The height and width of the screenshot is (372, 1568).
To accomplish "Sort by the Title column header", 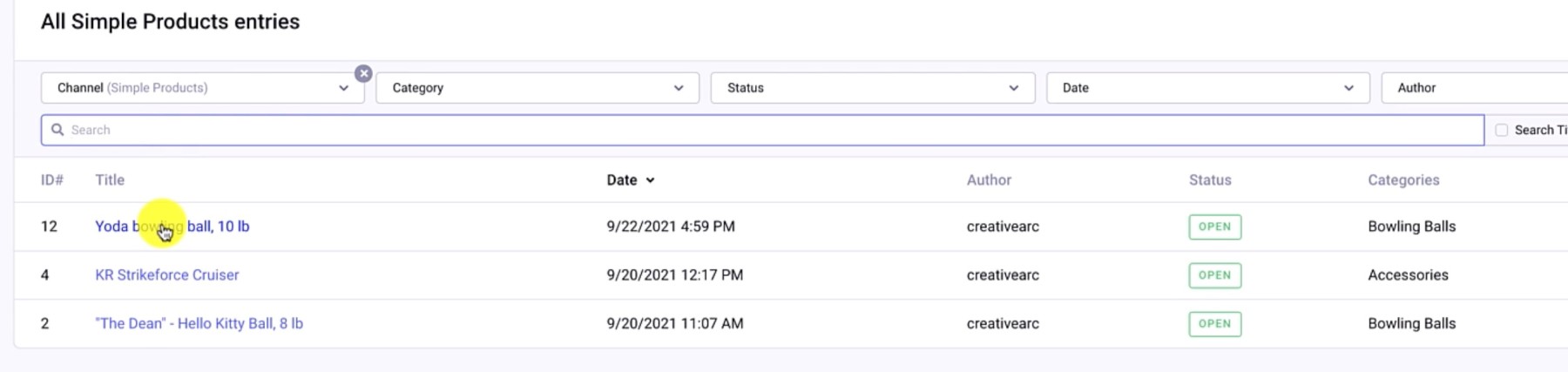I will click(110, 180).
